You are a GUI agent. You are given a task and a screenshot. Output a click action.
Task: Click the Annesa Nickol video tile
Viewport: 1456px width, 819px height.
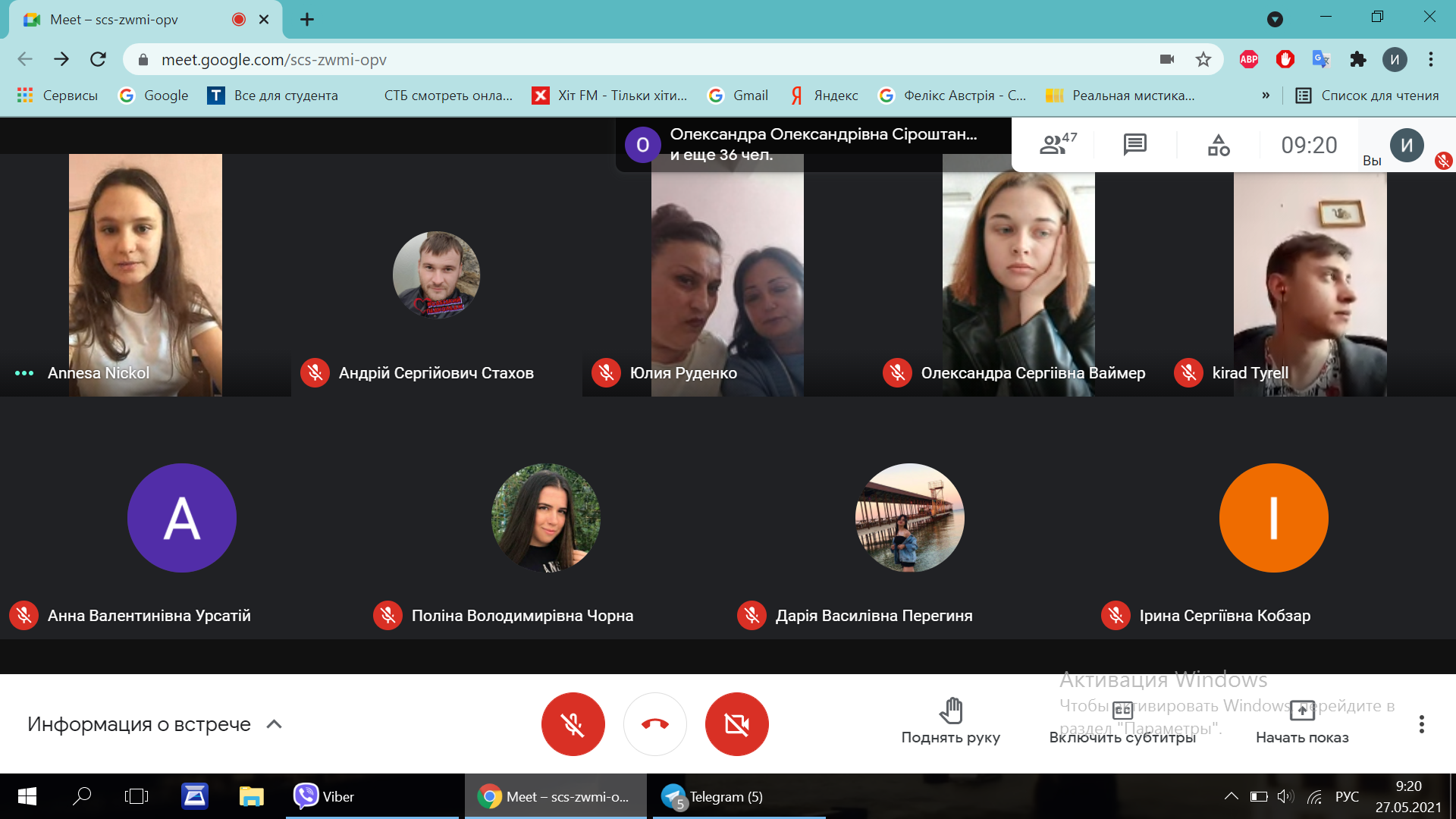[146, 275]
